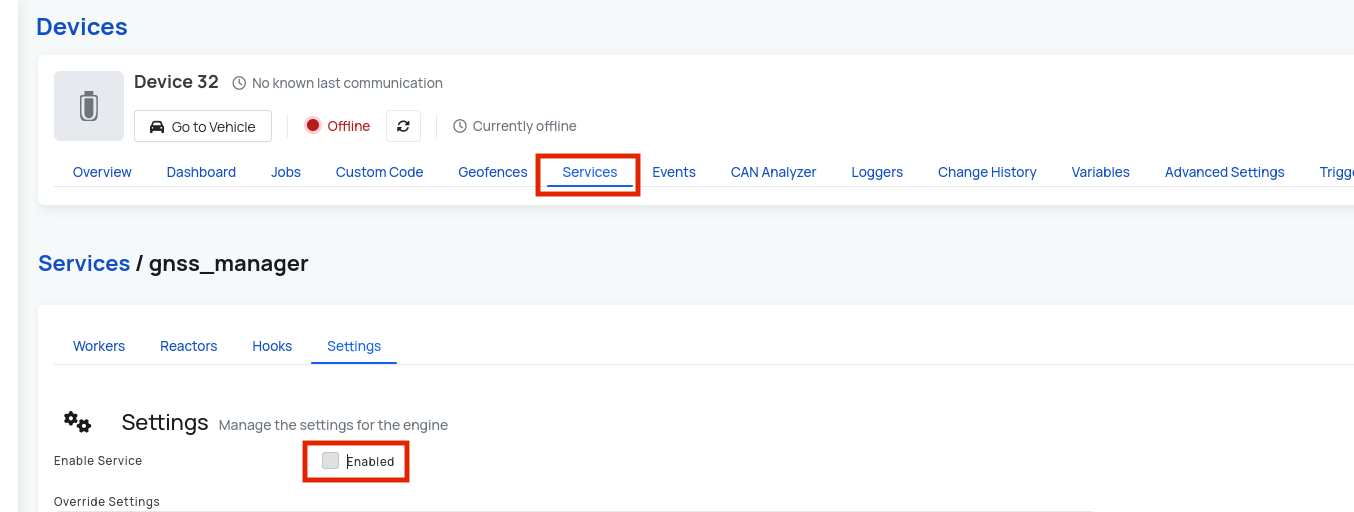
Task: Select the Custom Code tab
Action: click(x=379, y=172)
